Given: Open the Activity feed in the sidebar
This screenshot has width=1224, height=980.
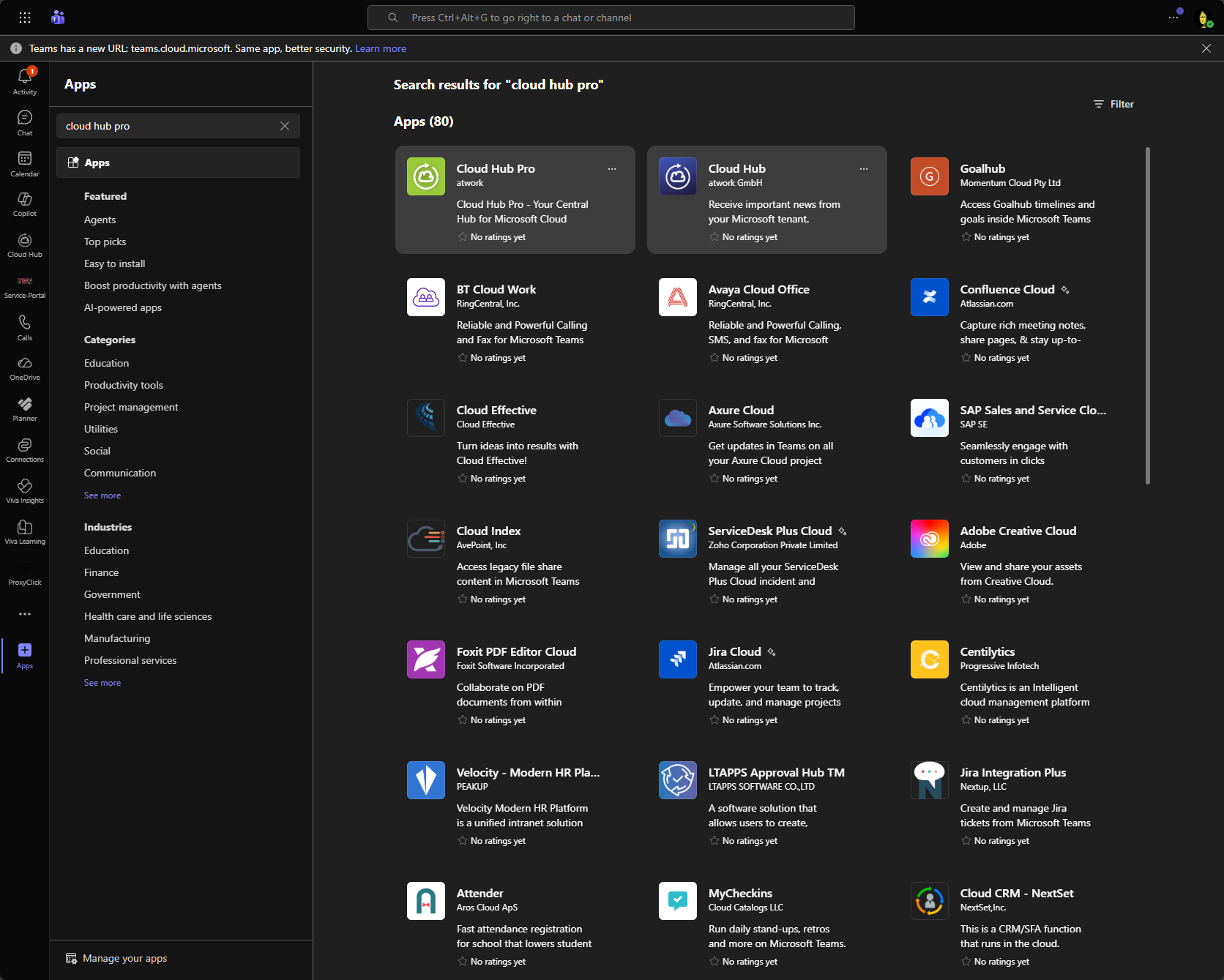Looking at the screenshot, I should point(25,81).
